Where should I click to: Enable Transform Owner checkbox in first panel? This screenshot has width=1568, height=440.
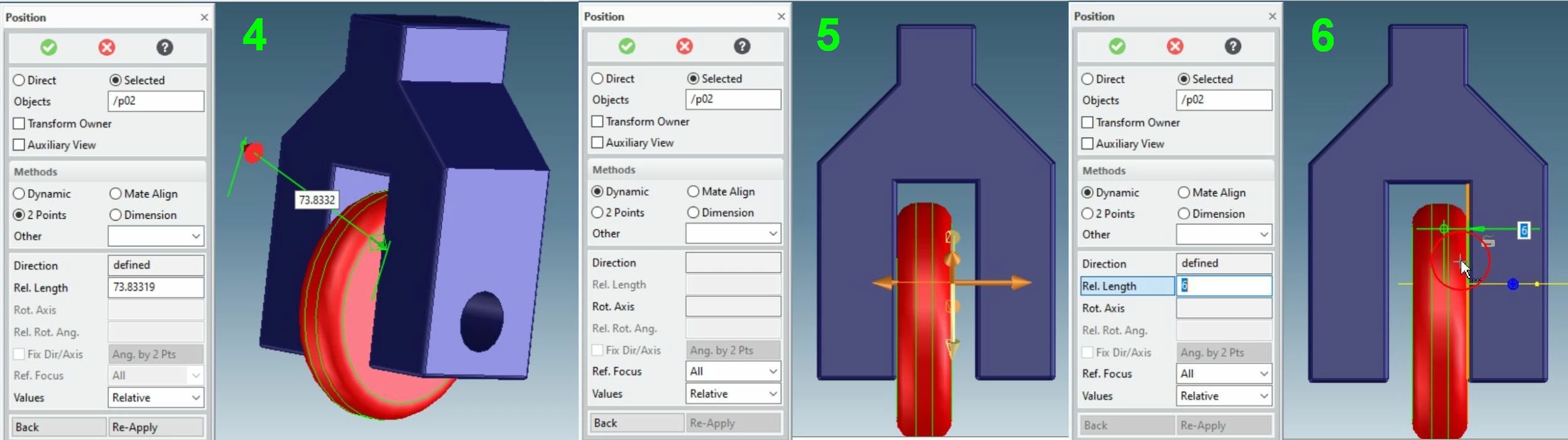click(x=19, y=123)
